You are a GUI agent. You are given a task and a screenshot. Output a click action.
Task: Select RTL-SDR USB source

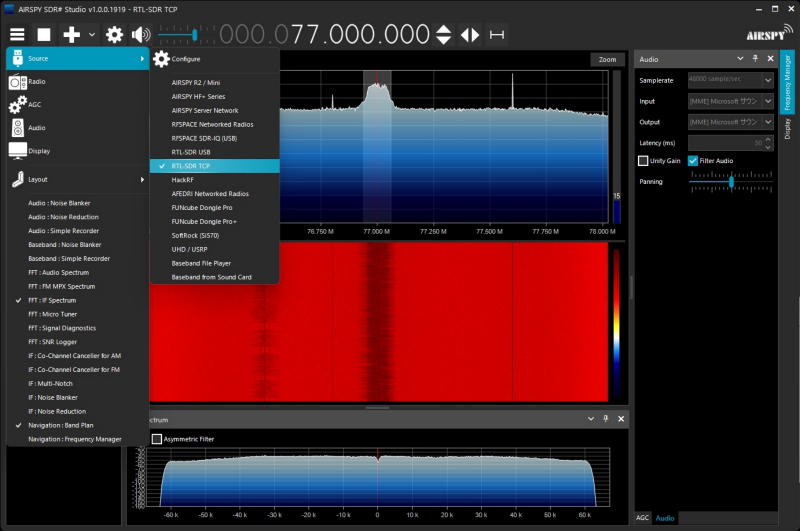[214, 152]
